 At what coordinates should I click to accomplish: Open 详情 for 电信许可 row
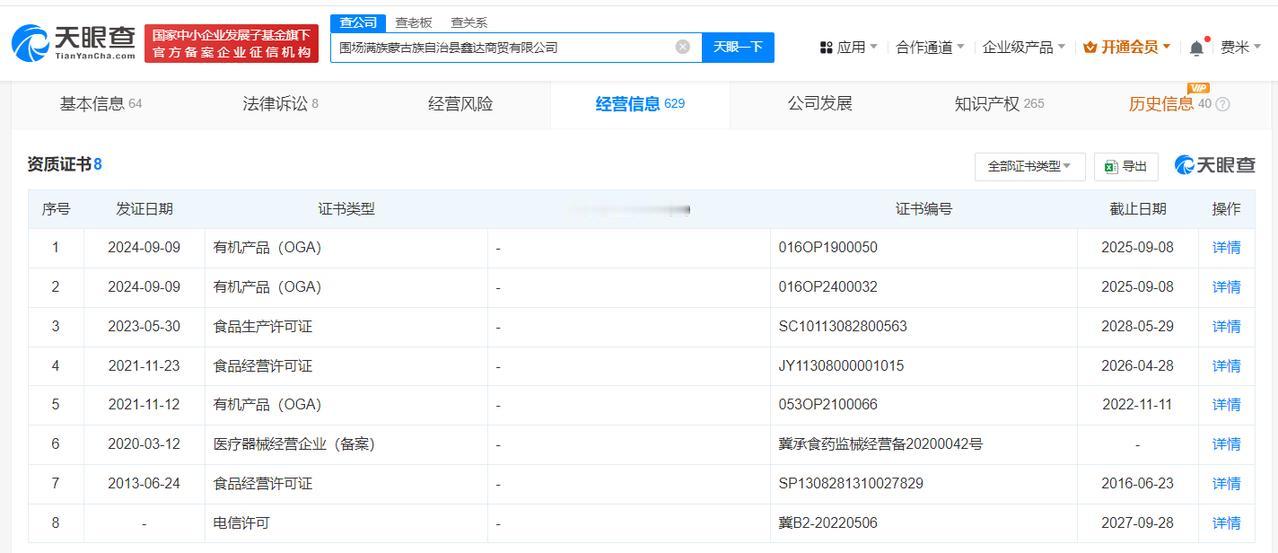(x=1226, y=523)
